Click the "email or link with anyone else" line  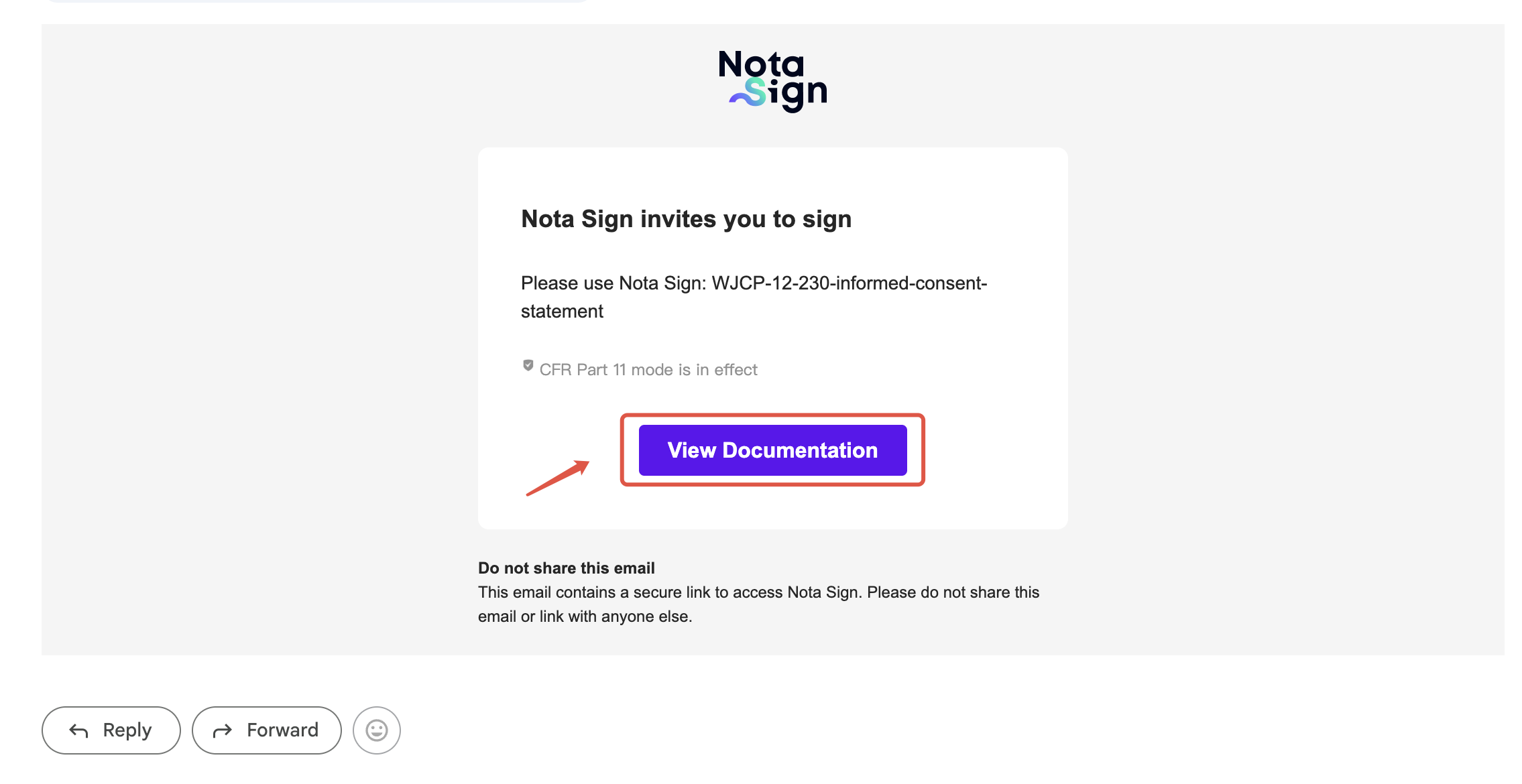585,616
